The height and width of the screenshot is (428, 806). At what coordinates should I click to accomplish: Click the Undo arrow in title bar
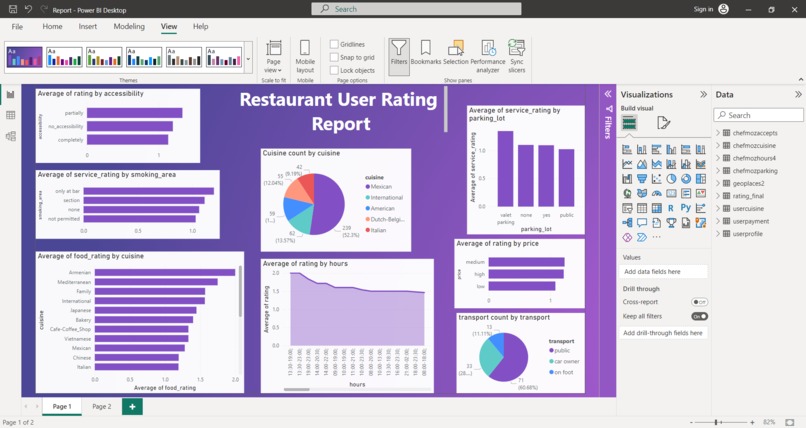click(x=28, y=9)
